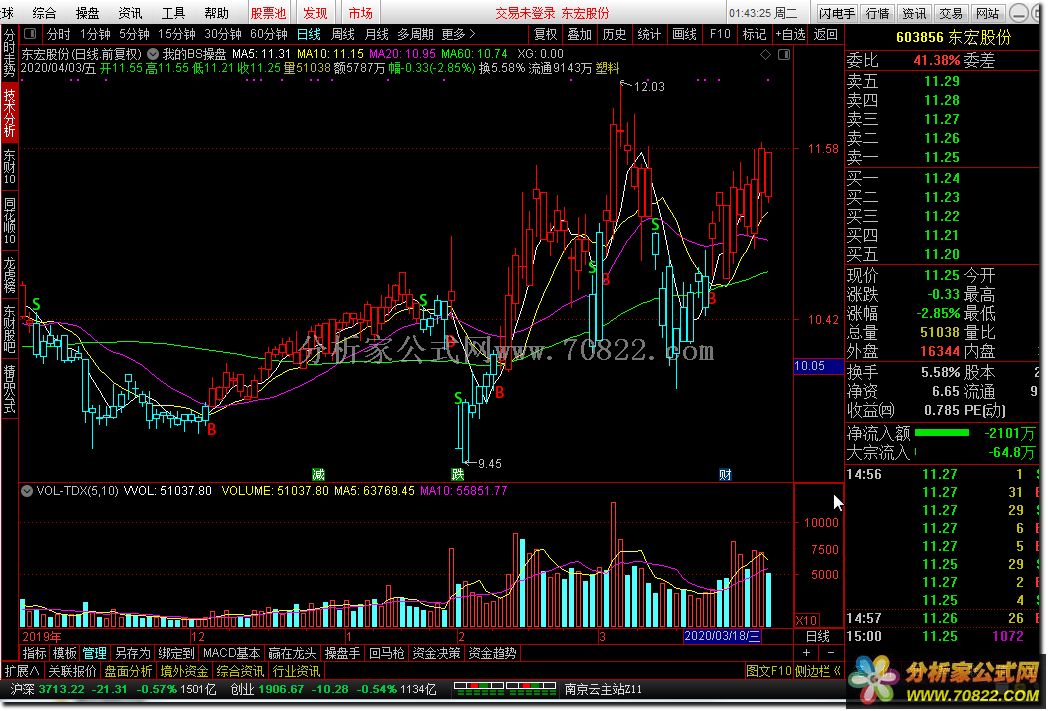The height and width of the screenshot is (711, 1048).
Task: Open the 同花顺10 sidebar tab
Action: click(9, 221)
